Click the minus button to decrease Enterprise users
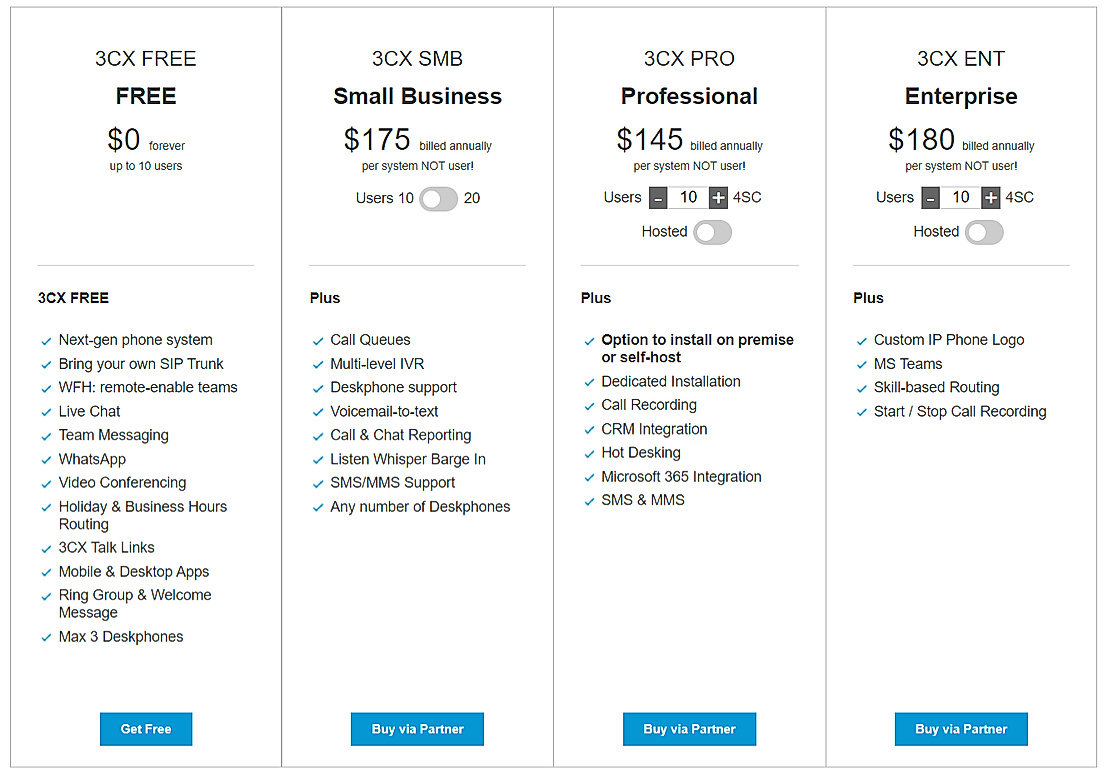 (930, 197)
